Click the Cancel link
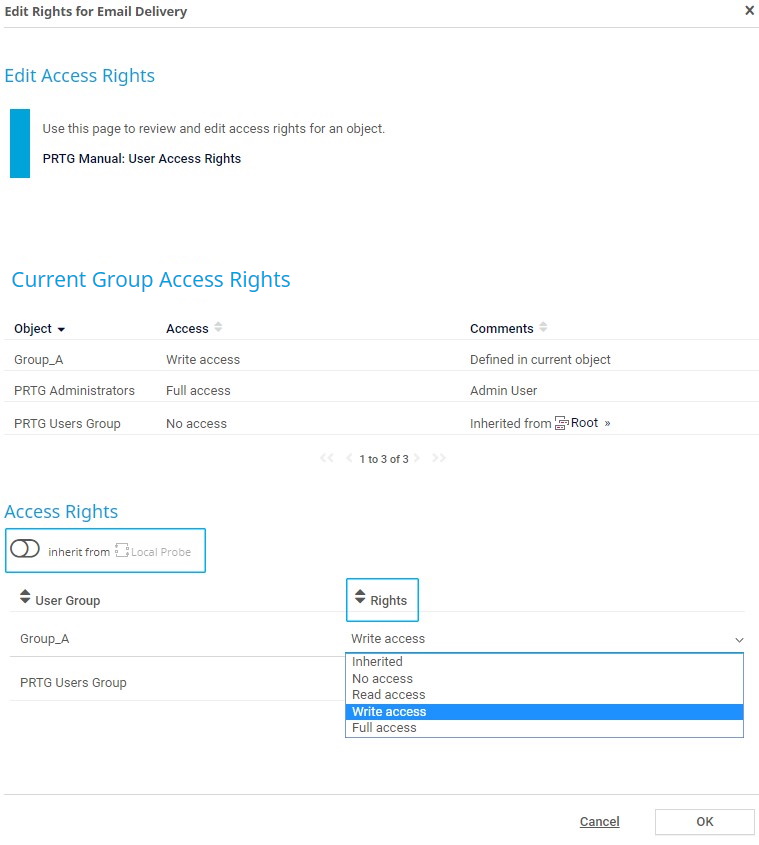Screen dimensions: 759x845 pyautogui.click(x=599, y=822)
